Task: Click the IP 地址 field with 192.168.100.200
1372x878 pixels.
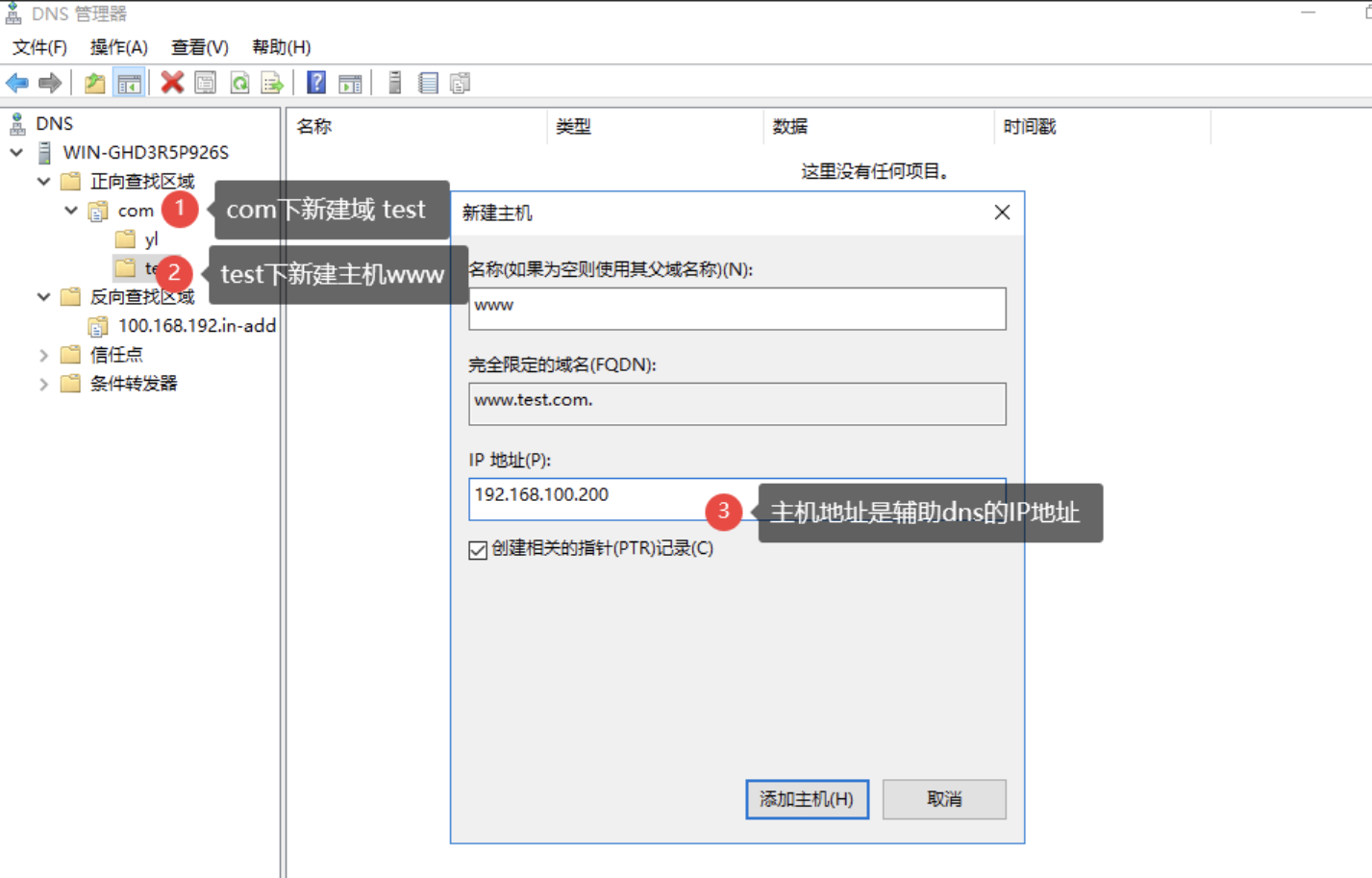Action: pos(736,497)
